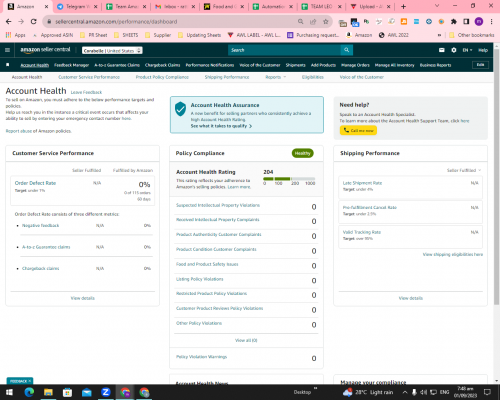The width and height of the screenshot is (500, 400).
Task: Open the Help link in the header
Action: pos(483,50)
